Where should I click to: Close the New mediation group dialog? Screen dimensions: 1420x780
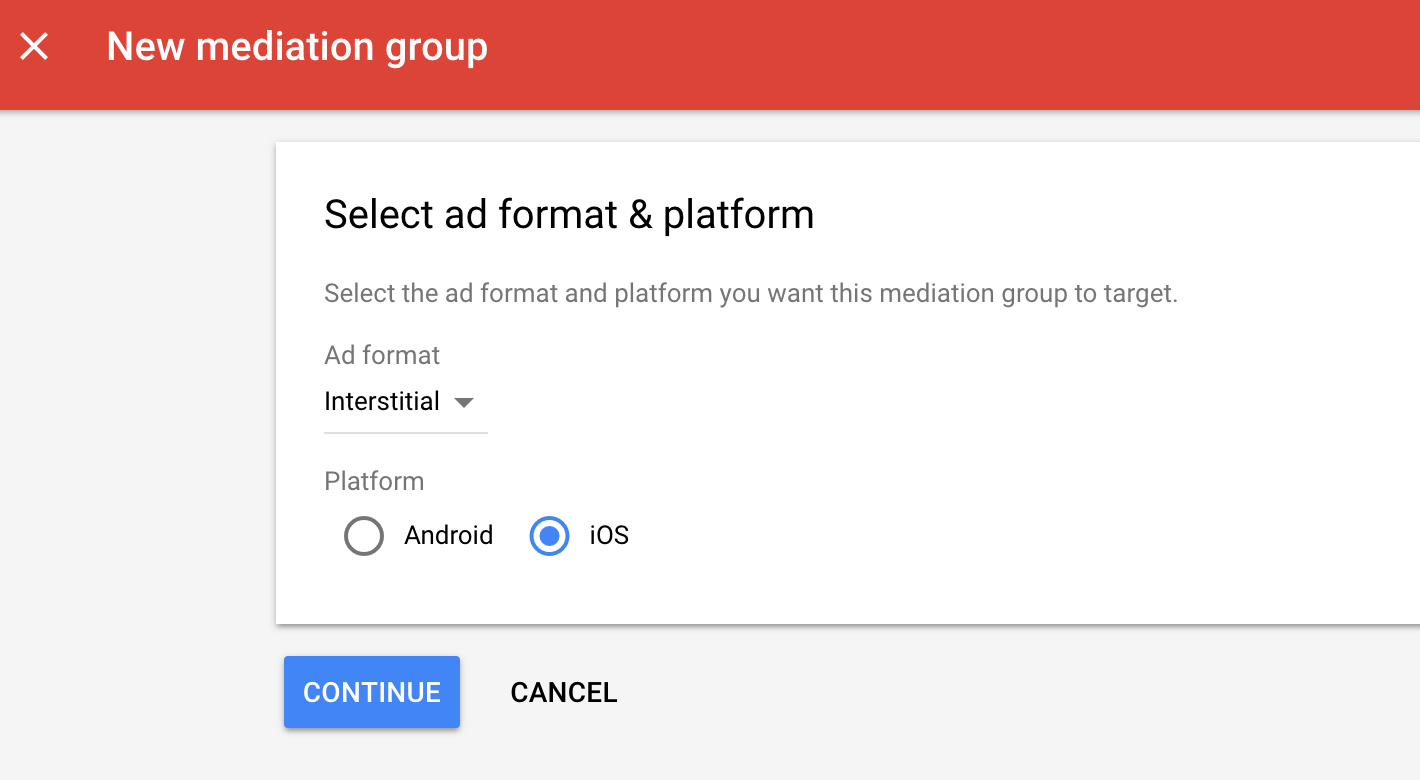(34, 46)
